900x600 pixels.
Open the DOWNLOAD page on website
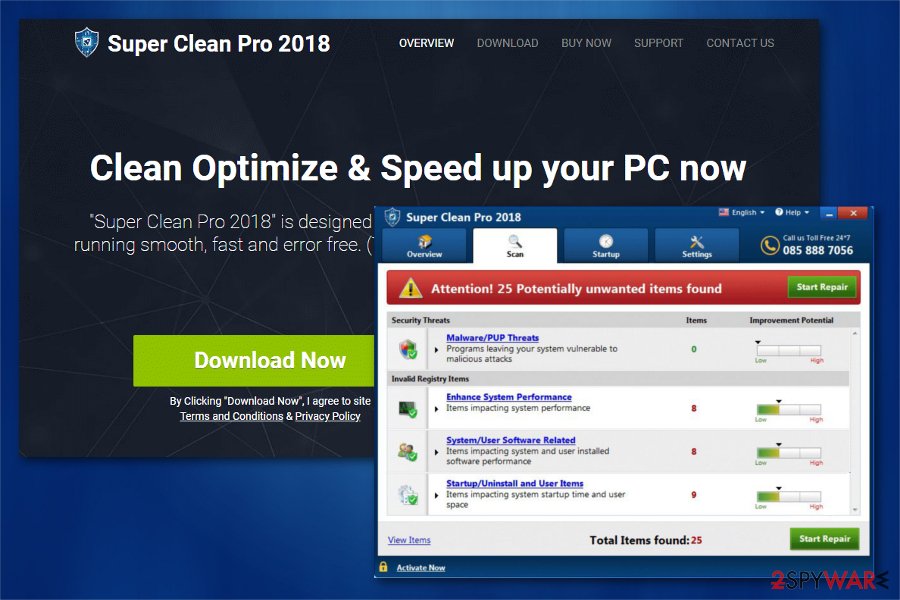pyautogui.click(x=507, y=43)
